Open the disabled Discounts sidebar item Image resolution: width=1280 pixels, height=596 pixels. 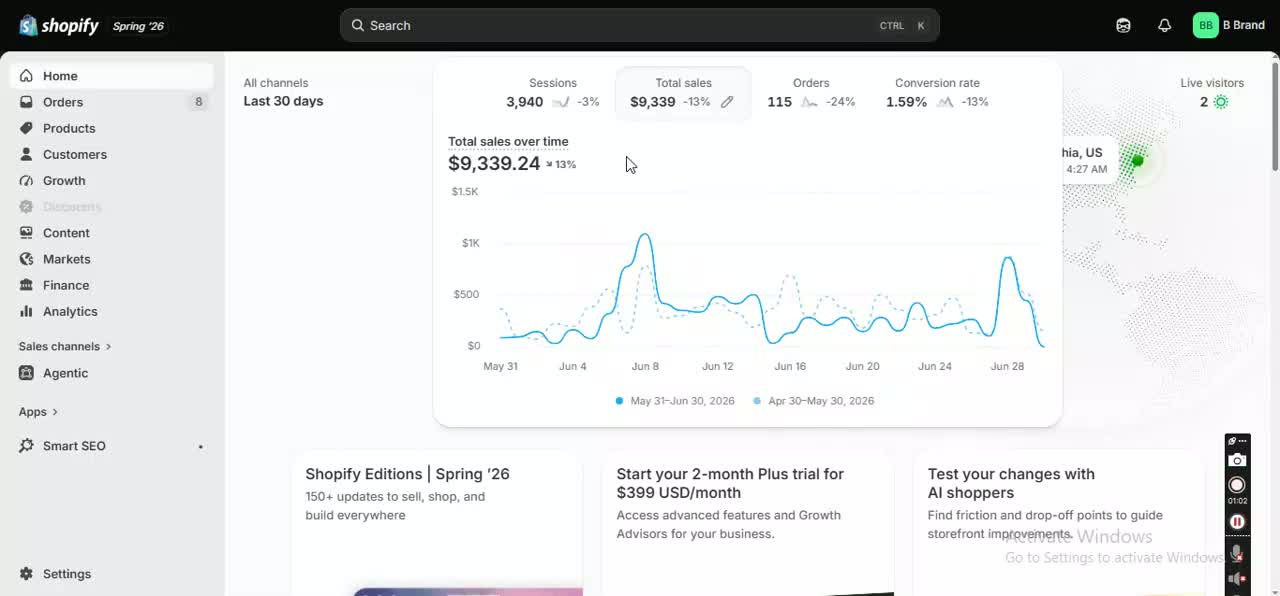[x=112, y=207]
